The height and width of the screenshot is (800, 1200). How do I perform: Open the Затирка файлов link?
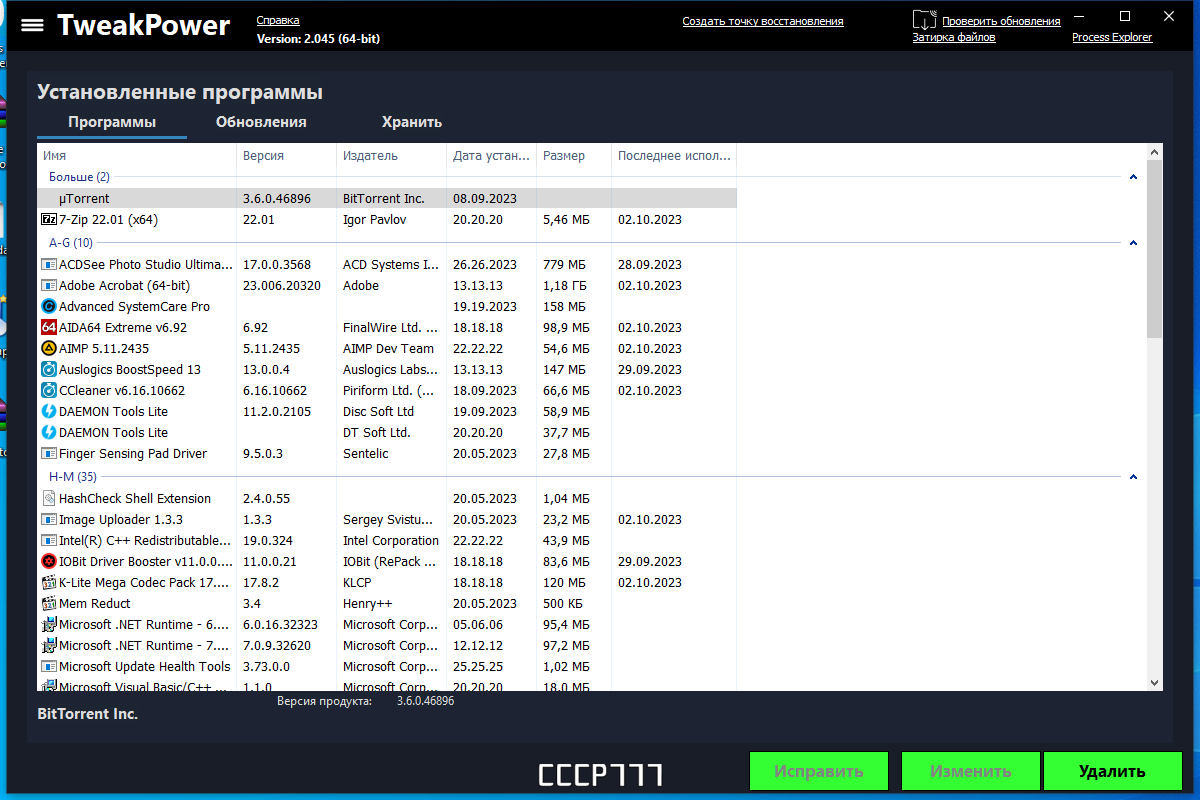pos(954,37)
